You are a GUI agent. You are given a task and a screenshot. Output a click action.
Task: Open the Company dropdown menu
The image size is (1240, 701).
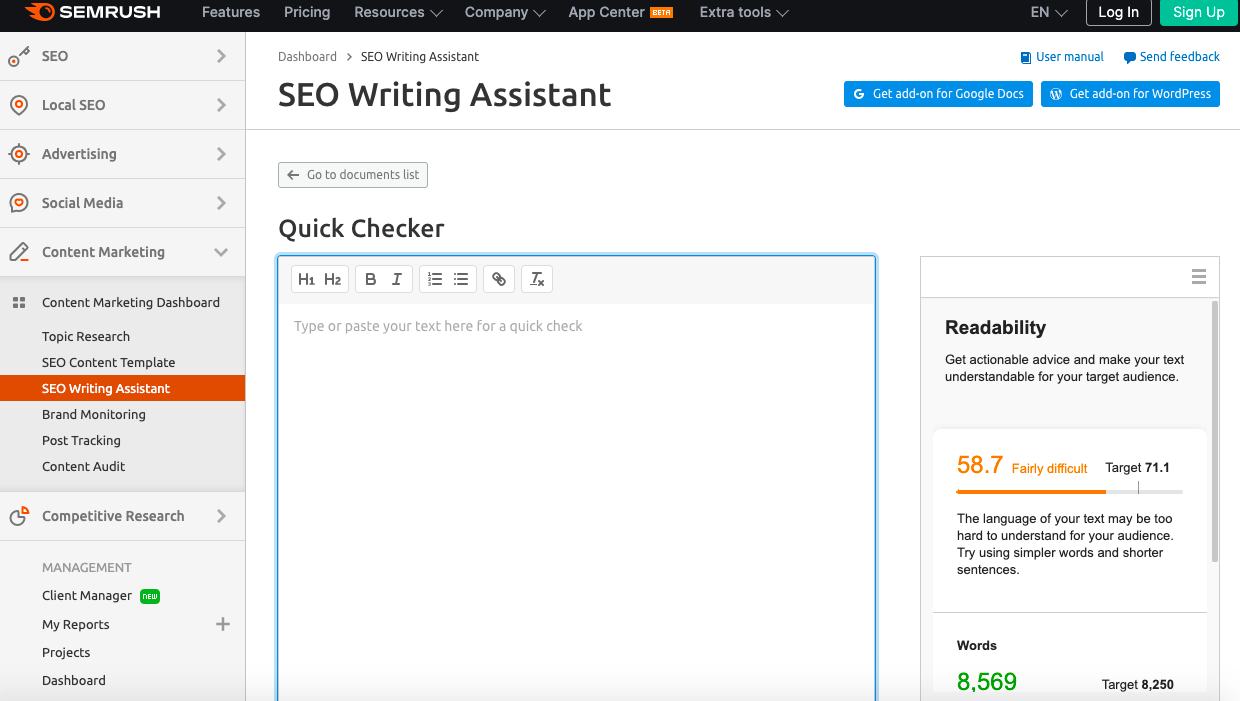tap(505, 12)
